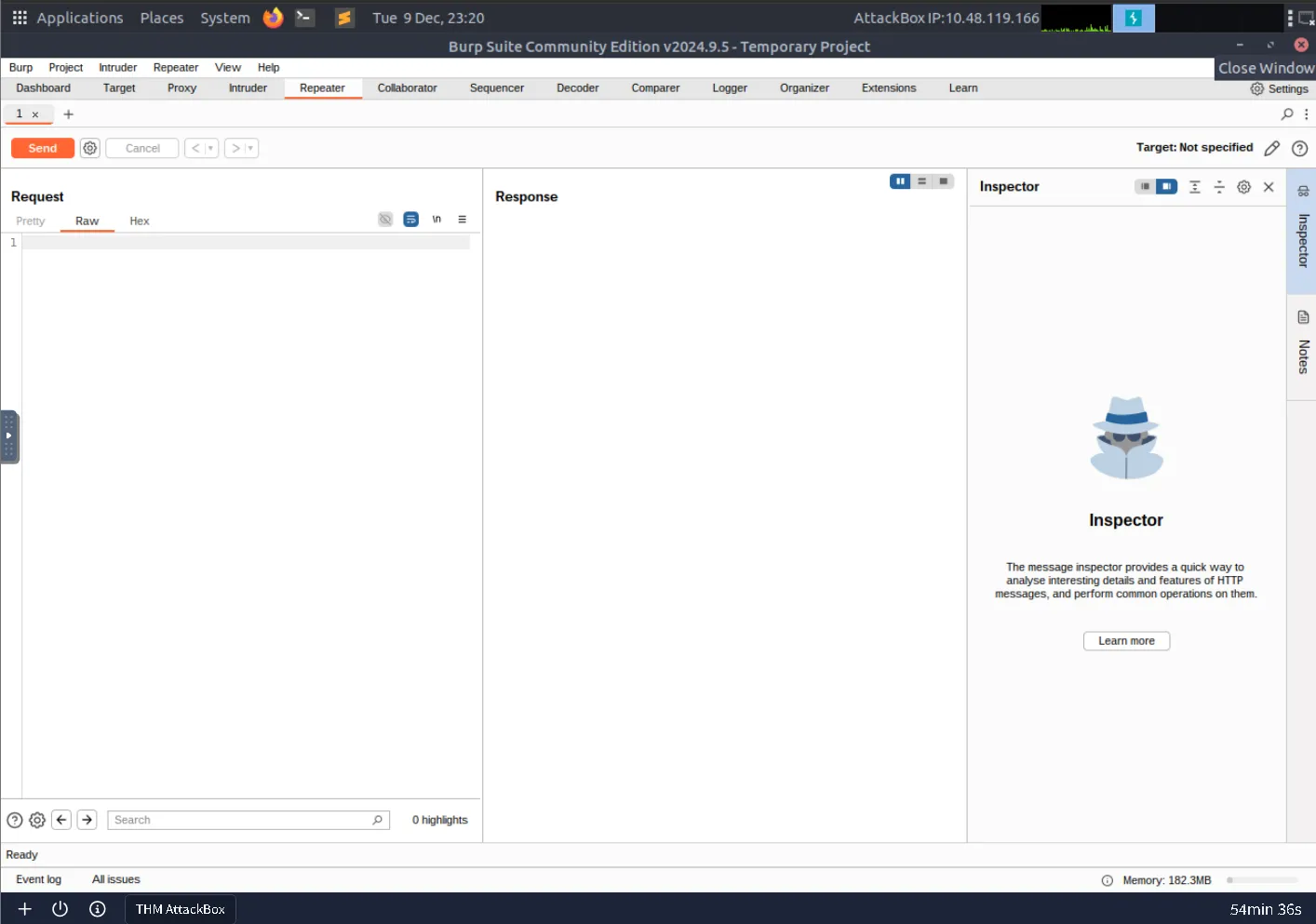Open the Repeater help question mark icon
1316x924 pixels.
click(x=1300, y=148)
